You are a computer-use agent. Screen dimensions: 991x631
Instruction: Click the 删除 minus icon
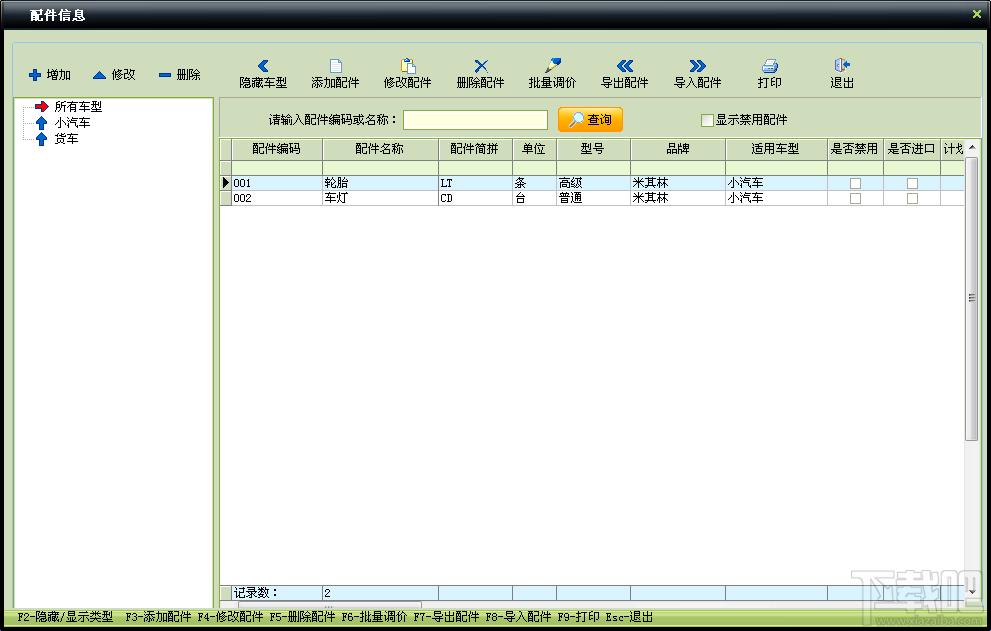[x=165, y=75]
